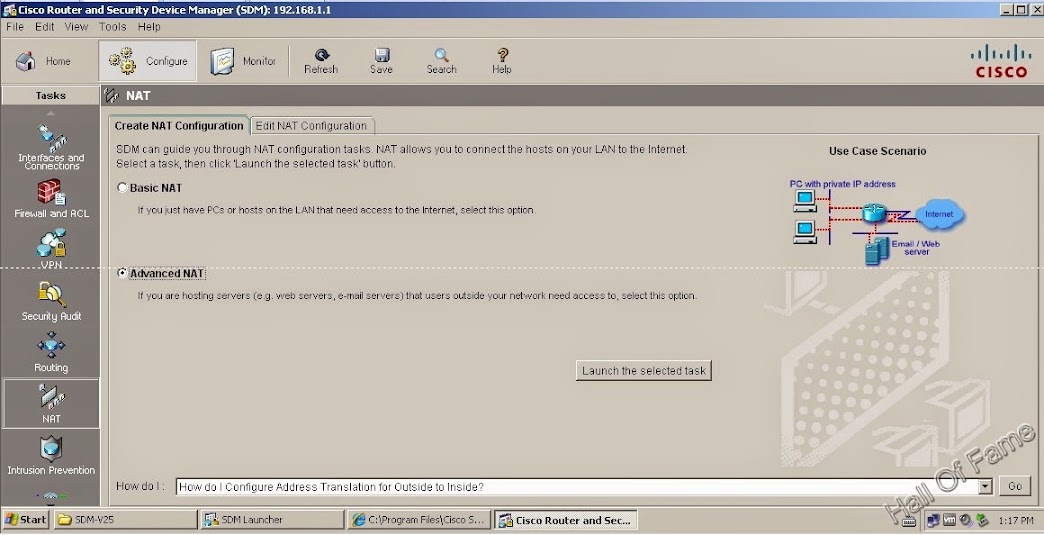Image resolution: width=1044 pixels, height=535 pixels.
Task: Open the Home view
Action: 44,61
